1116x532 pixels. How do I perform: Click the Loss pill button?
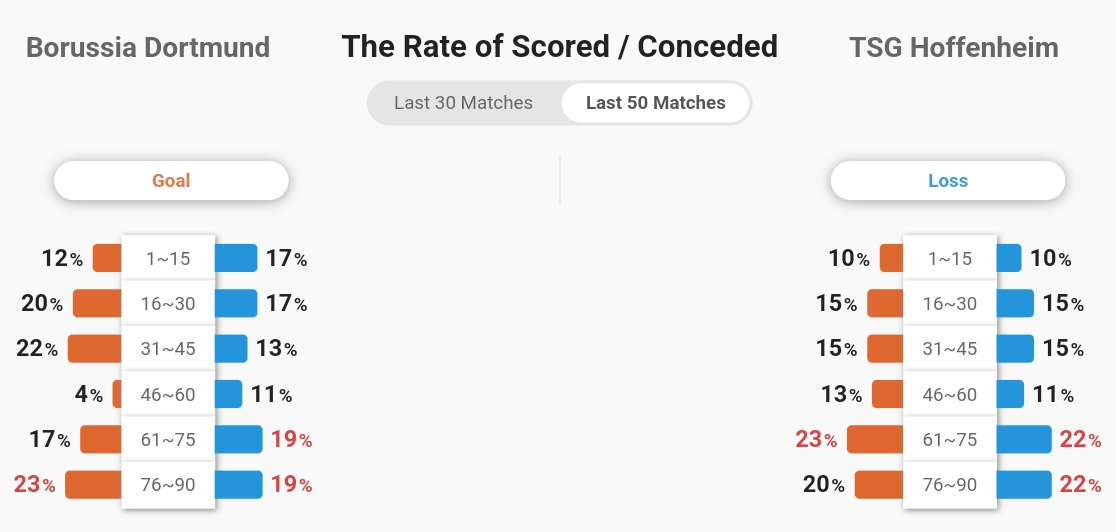coord(948,180)
